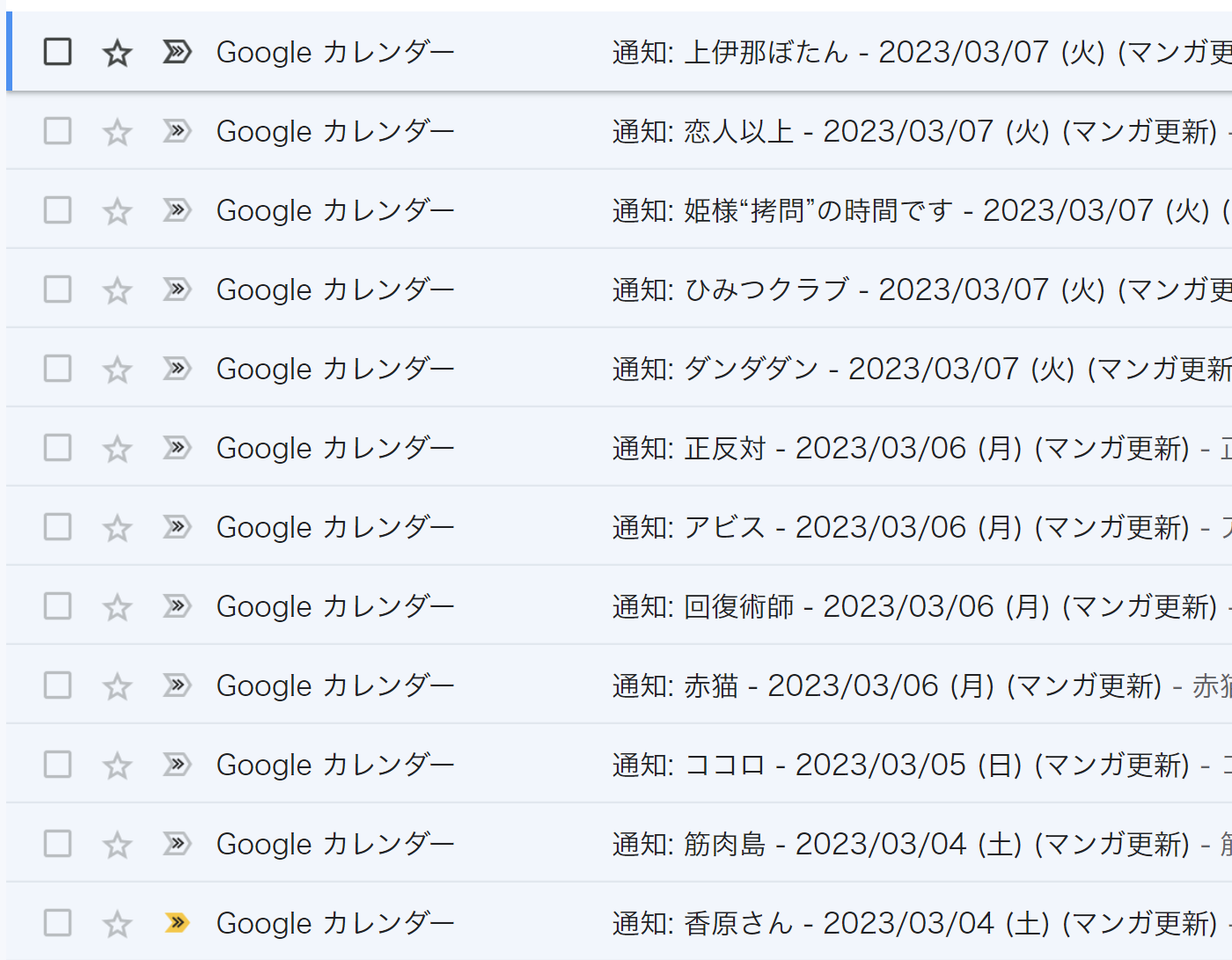Star the 恋人以上 notification

point(117,132)
